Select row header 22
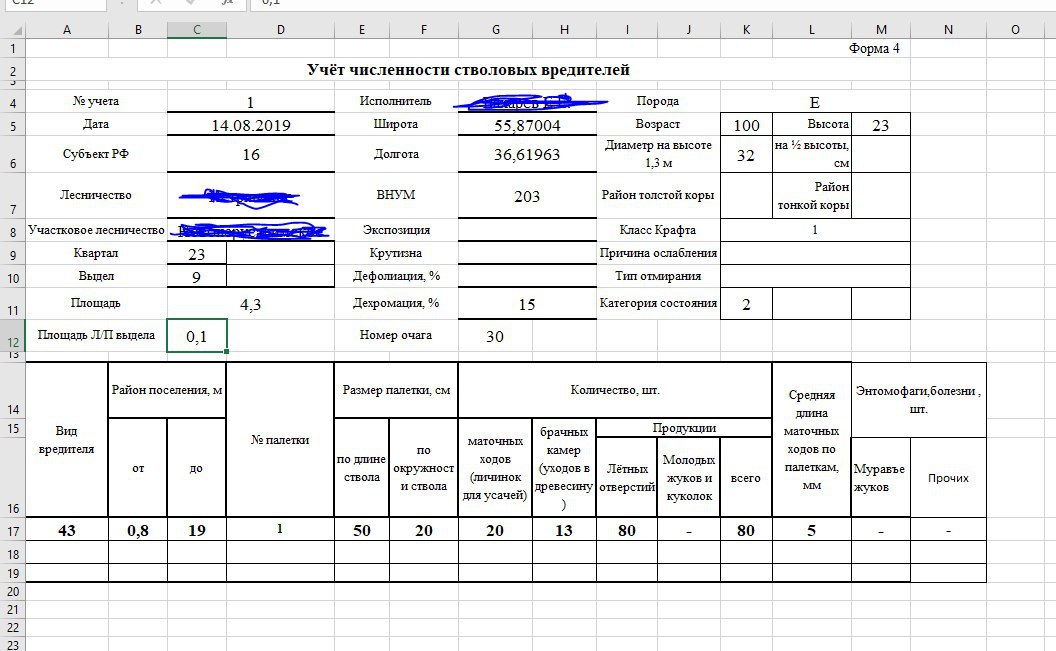 coord(13,627)
